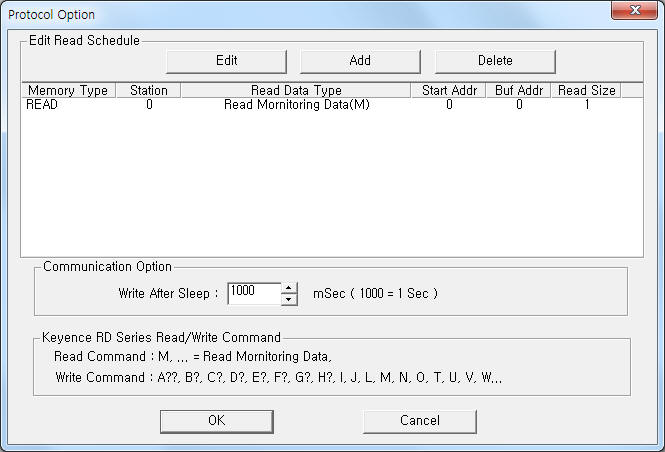Select Start Addr value 0 cell
Image resolution: width=665 pixels, height=452 pixels.
449,105
